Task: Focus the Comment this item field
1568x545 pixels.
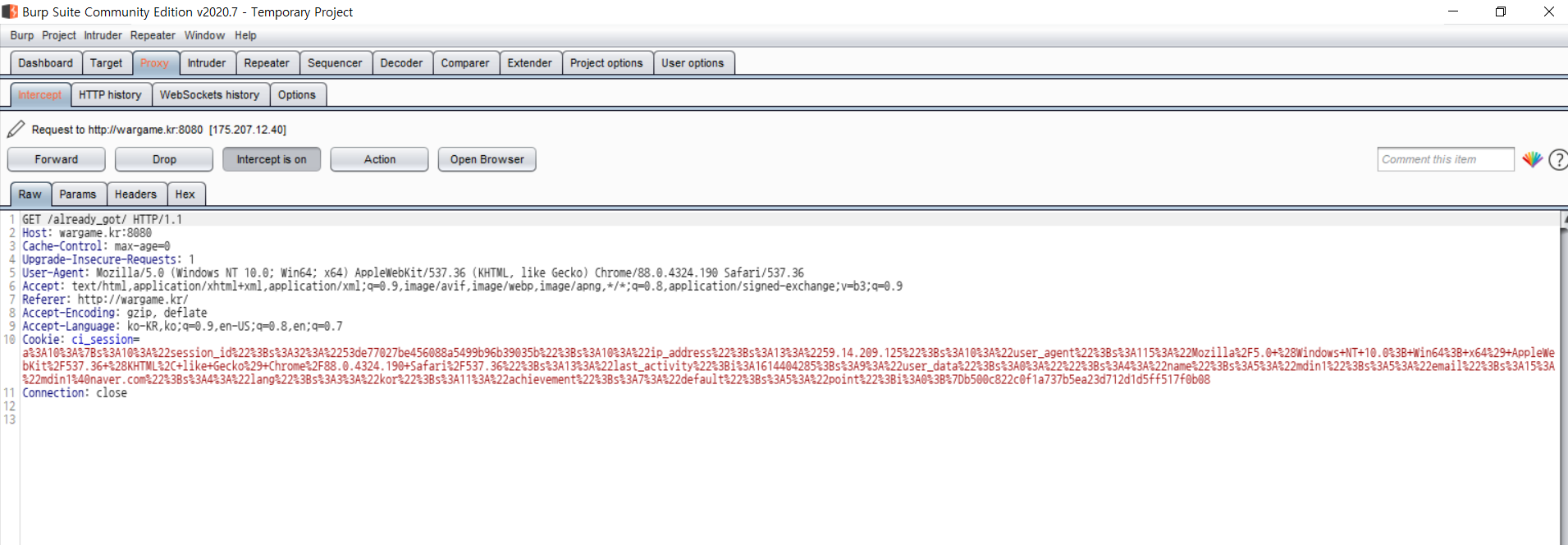Action: 1445,159
